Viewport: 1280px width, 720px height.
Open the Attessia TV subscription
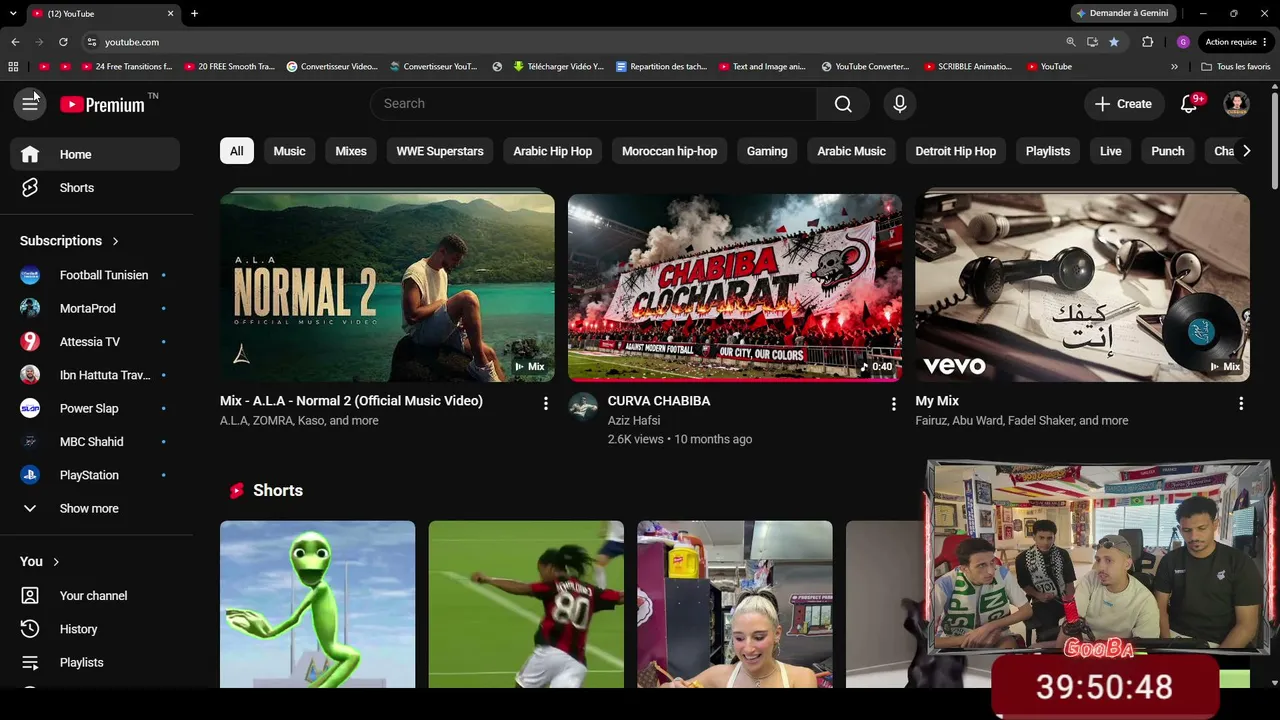pos(95,342)
